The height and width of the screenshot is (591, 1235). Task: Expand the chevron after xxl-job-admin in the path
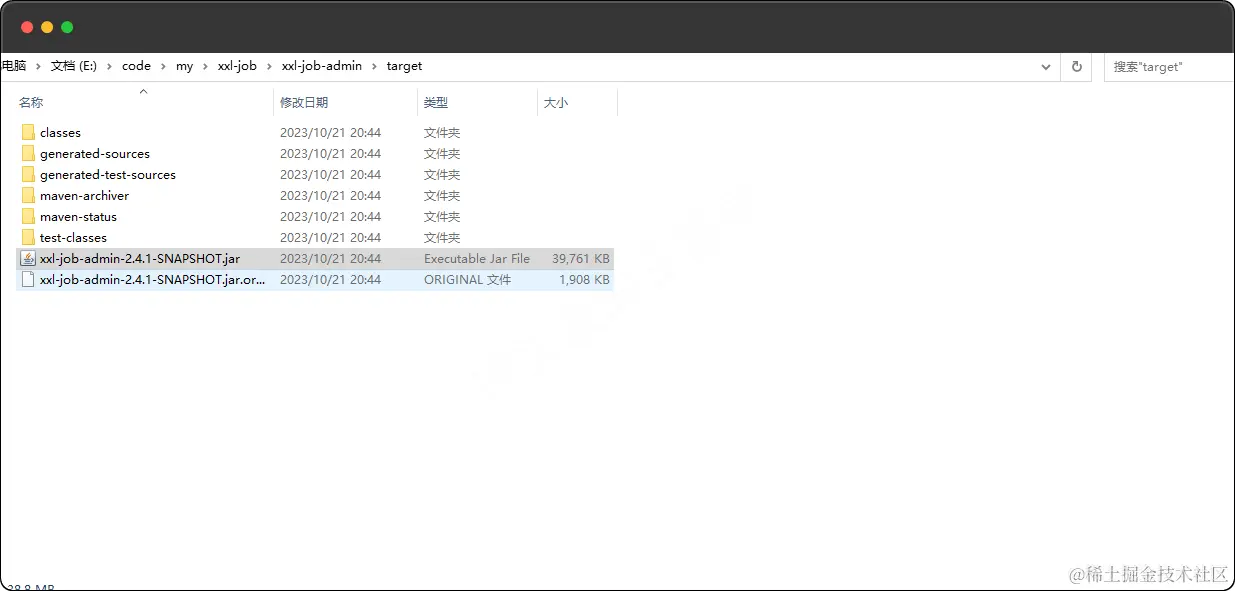tap(375, 66)
